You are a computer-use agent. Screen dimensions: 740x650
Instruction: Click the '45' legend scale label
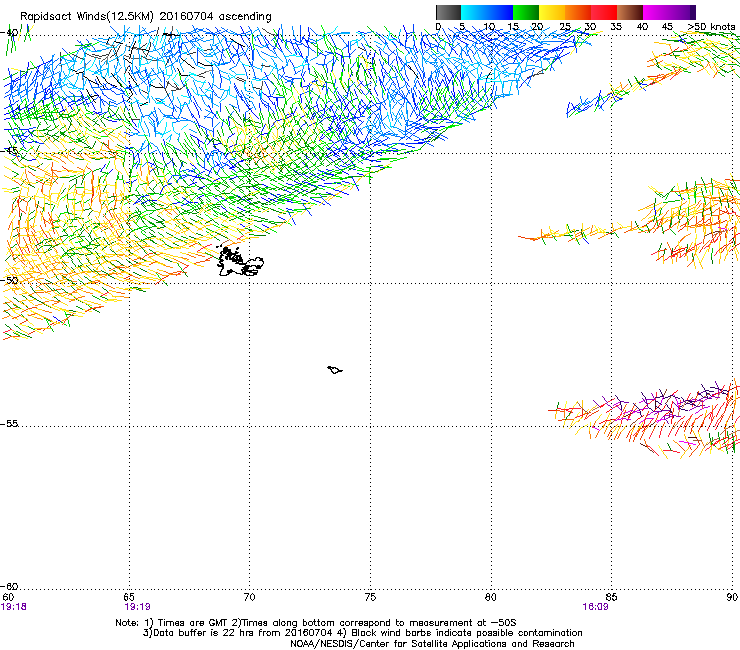point(667,27)
